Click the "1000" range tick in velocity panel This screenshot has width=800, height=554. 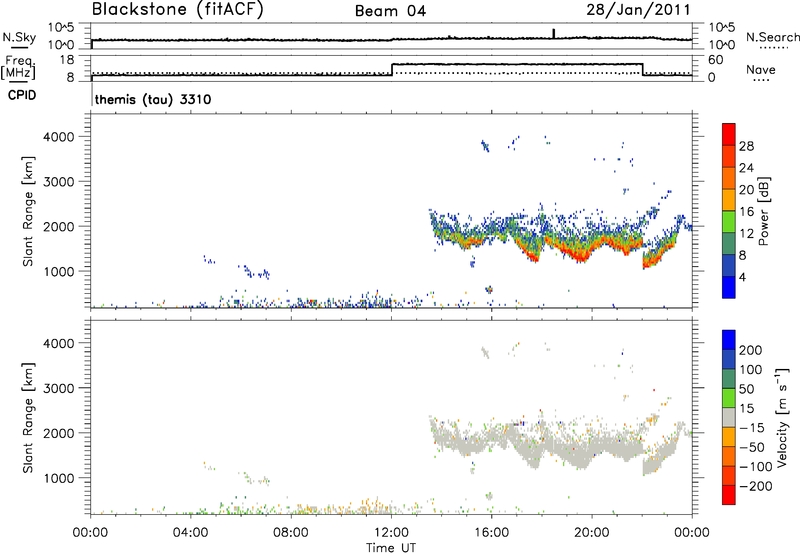58,478
